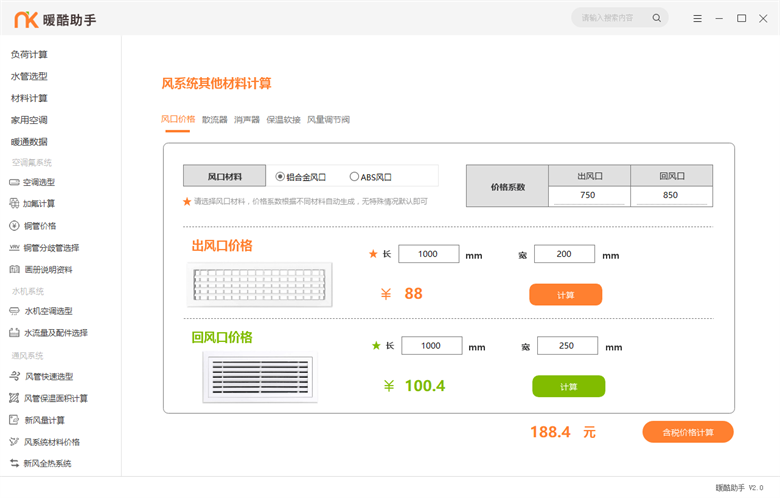
Task: Click the 回风口 length field showing 1000
Action: 431,345
